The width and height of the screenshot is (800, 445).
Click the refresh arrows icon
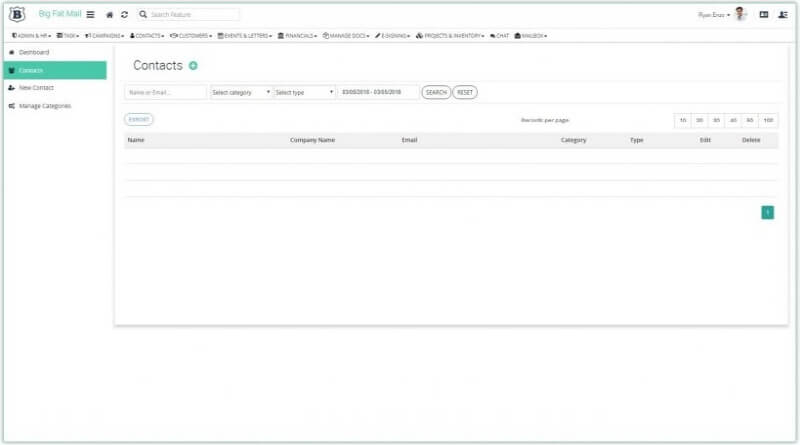(x=124, y=15)
